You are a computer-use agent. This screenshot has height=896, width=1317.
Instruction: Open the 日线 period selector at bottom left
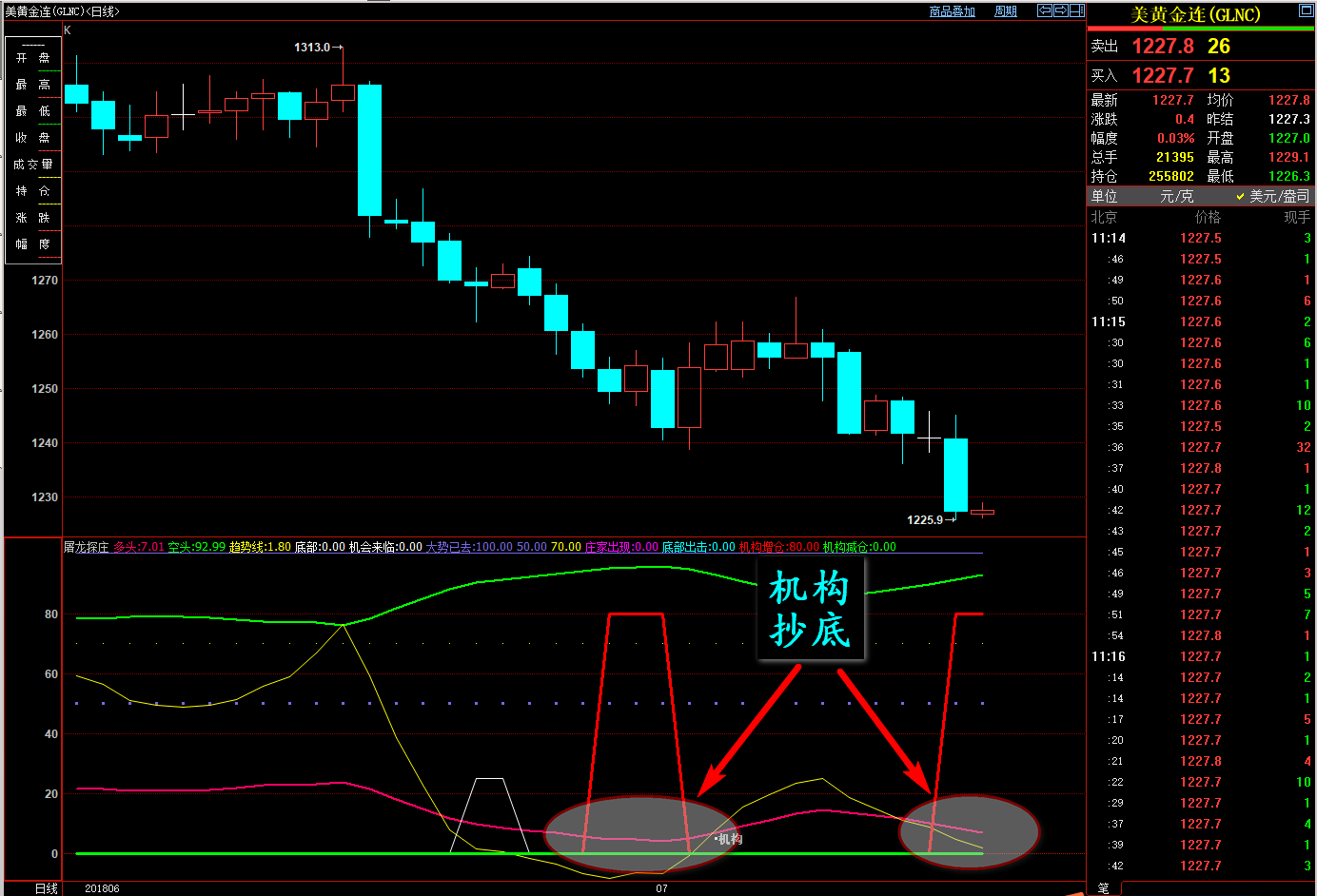(x=46, y=888)
